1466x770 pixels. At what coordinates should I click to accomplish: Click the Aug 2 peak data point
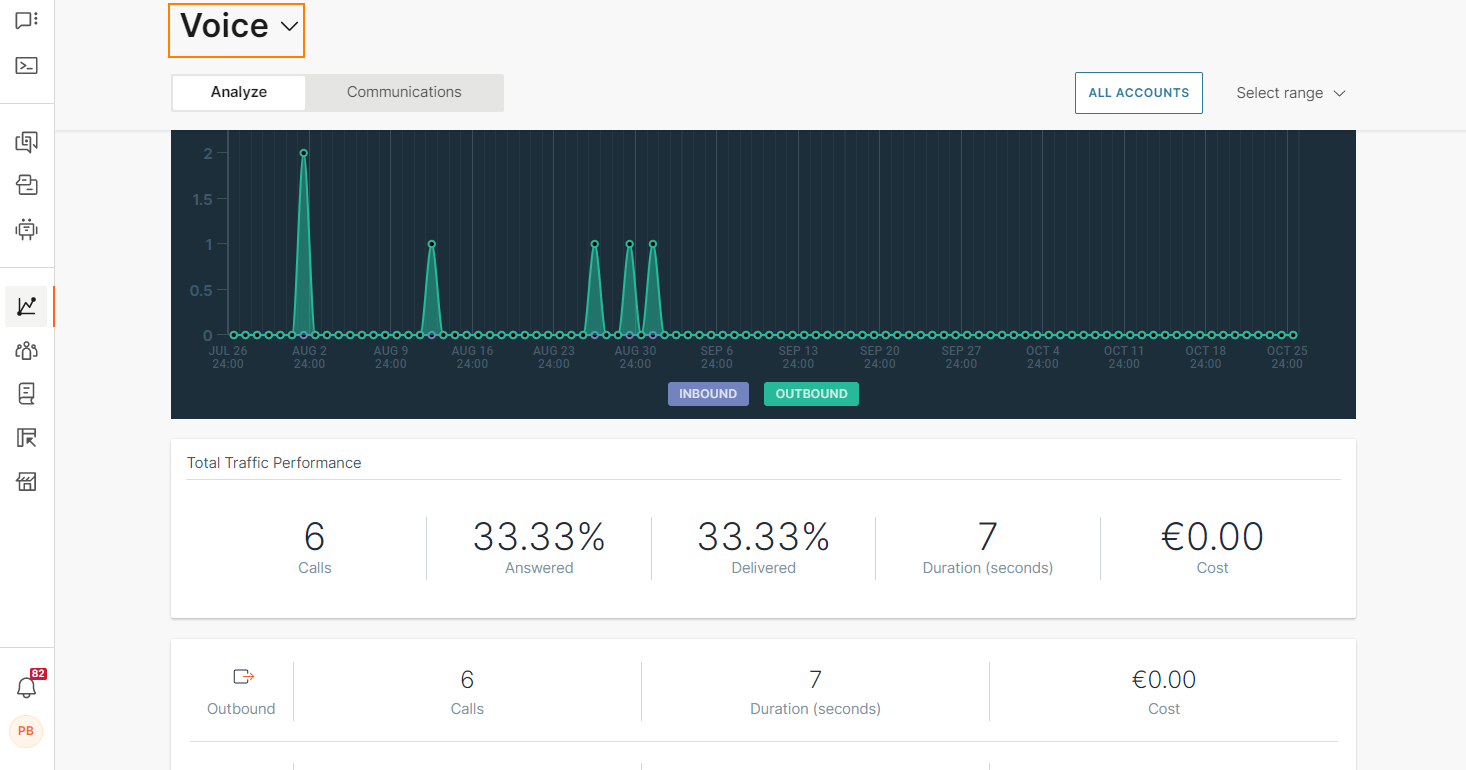(x=303, y=153)
